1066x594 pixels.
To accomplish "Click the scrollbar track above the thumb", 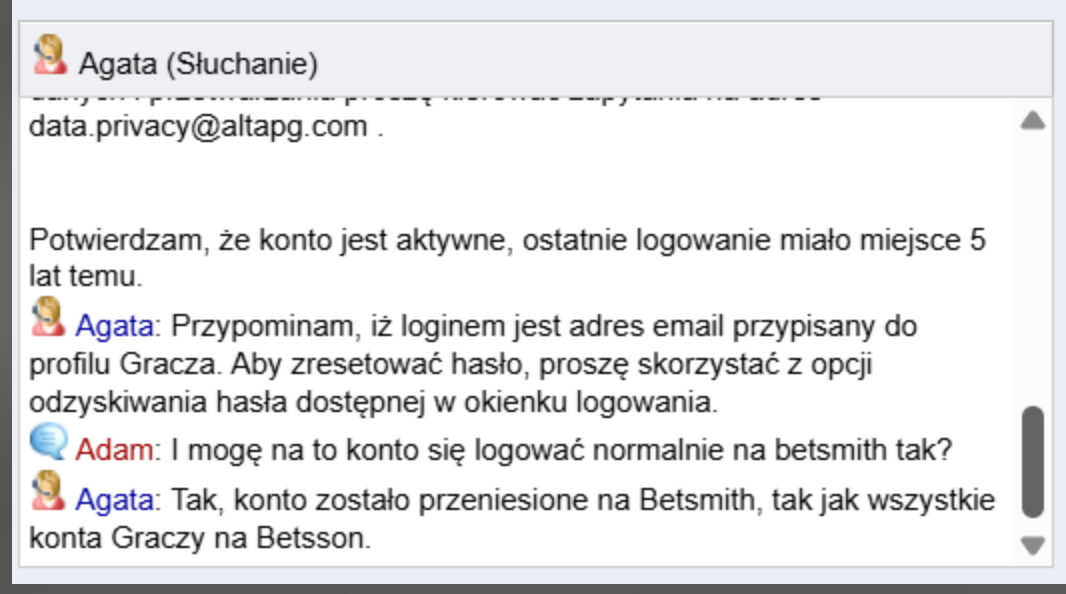I will [x=1033, y=268].
